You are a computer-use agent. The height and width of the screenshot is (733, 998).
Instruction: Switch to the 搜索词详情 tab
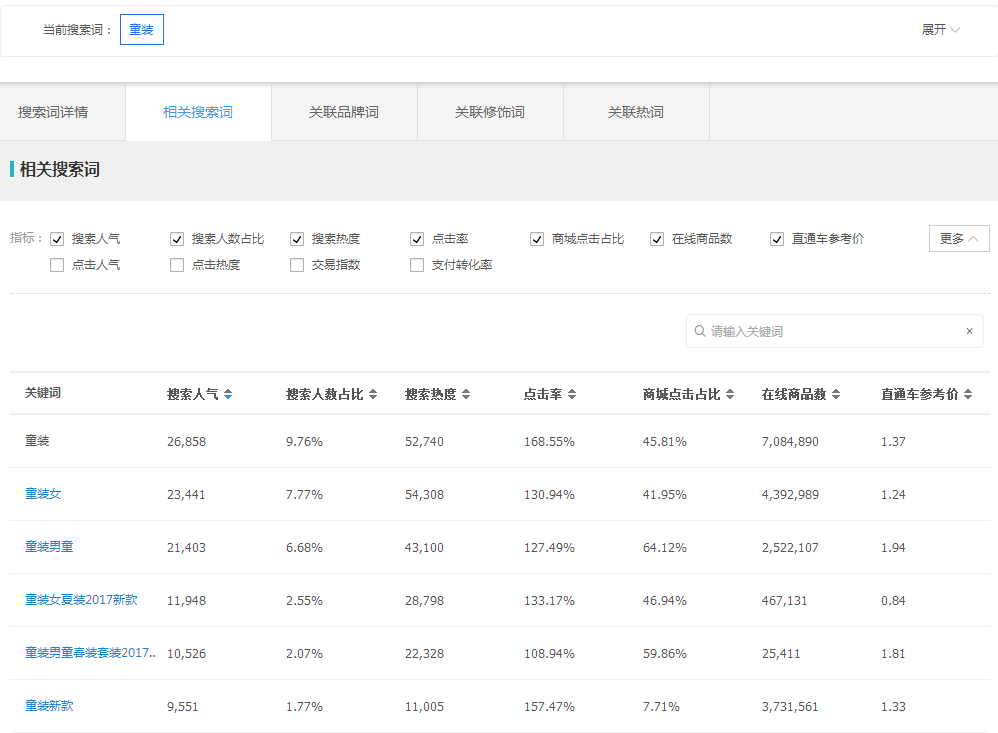[x=63, y=112]
